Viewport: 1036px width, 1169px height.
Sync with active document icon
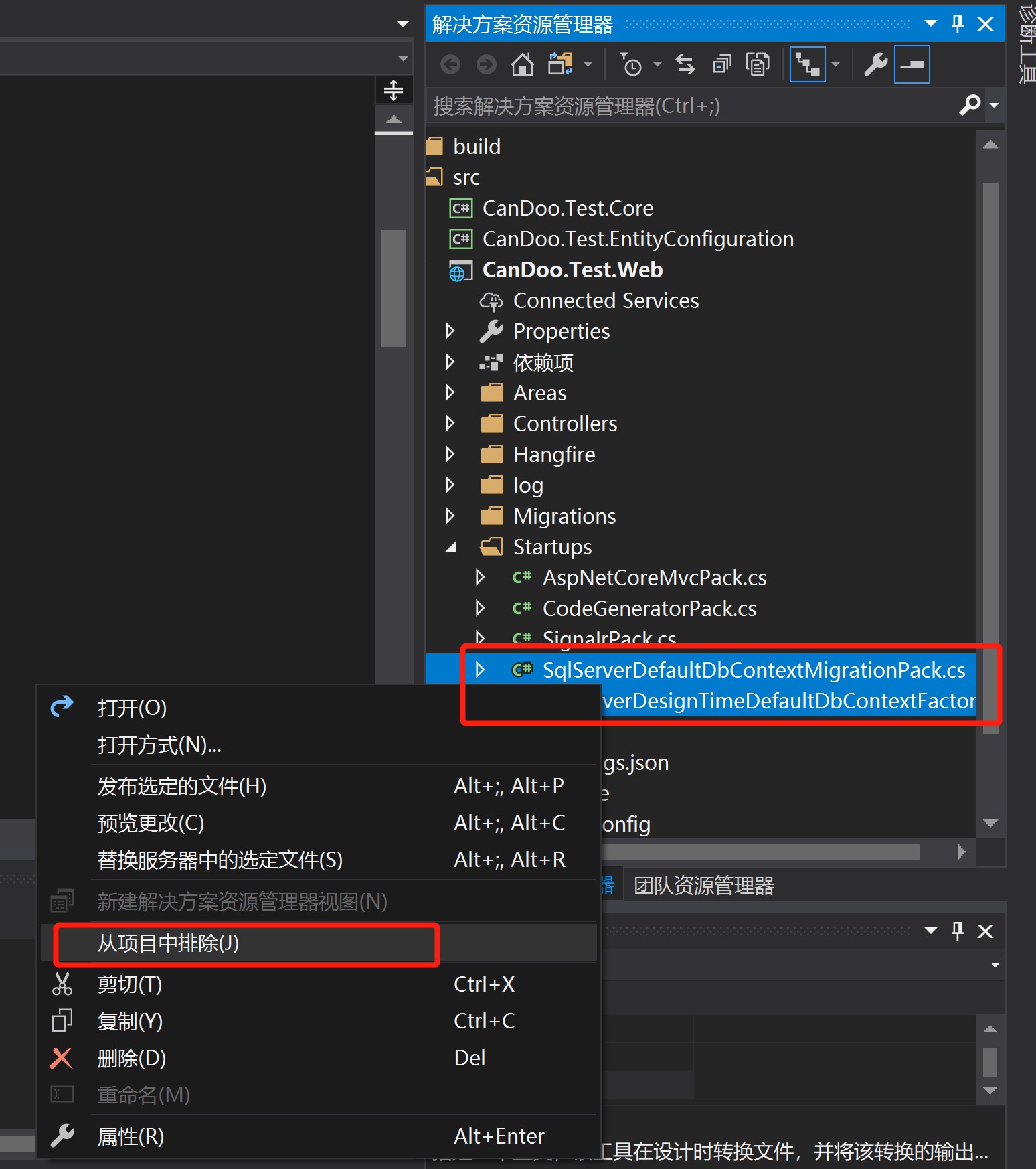[x=685, y=65]
